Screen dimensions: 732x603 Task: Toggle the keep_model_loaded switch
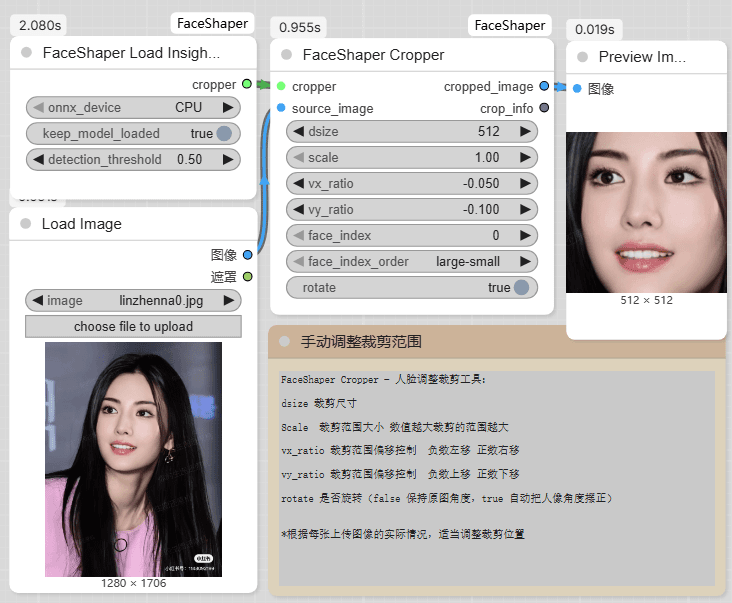224,134
